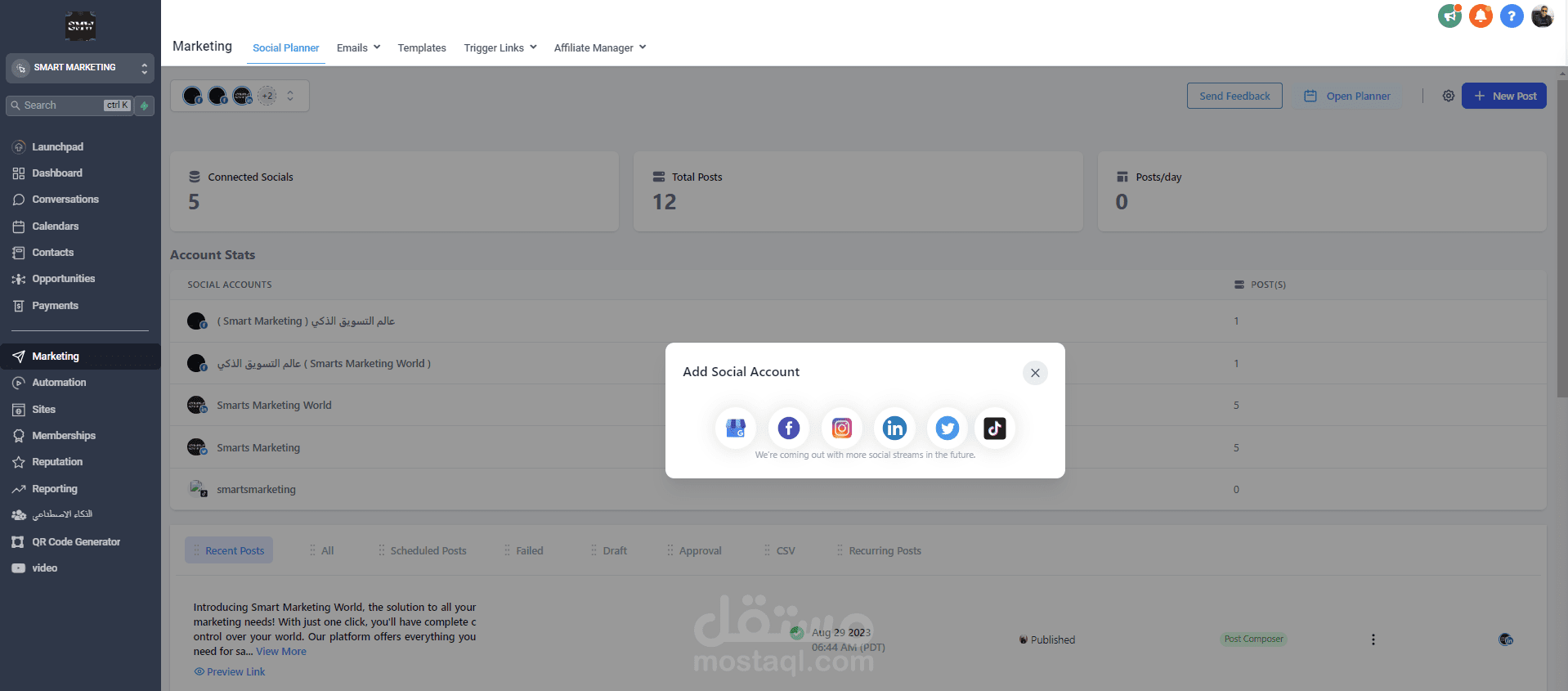Click the Conversations sidebar icon
Viewport: 1568px width, 691px height.
pos(19,200)
